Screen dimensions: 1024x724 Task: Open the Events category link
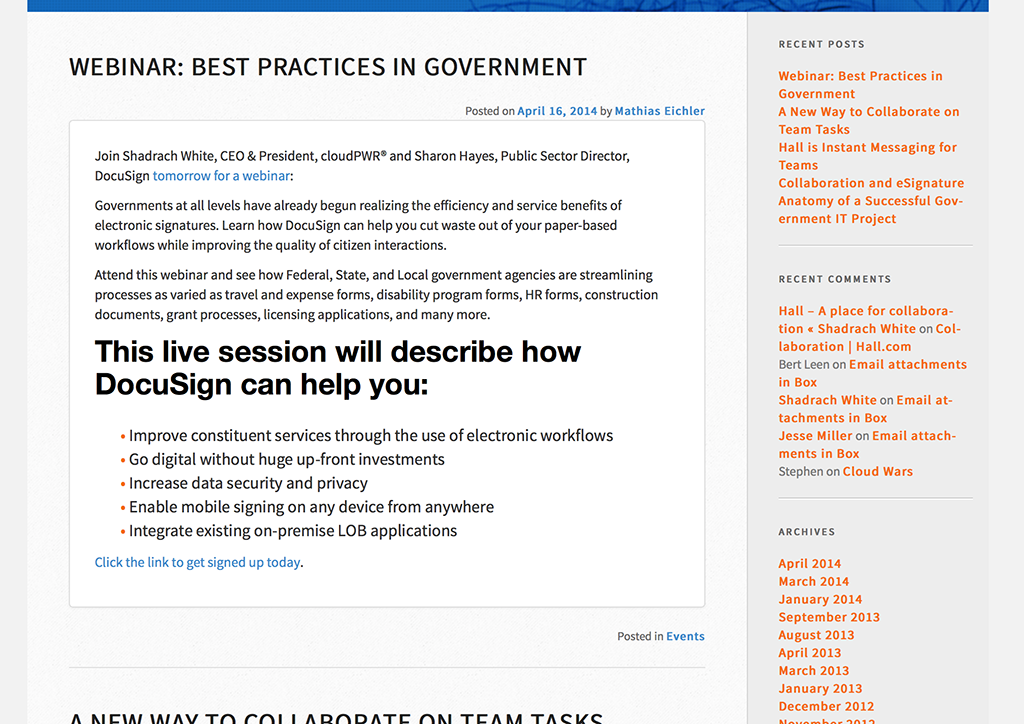(685, 636)
